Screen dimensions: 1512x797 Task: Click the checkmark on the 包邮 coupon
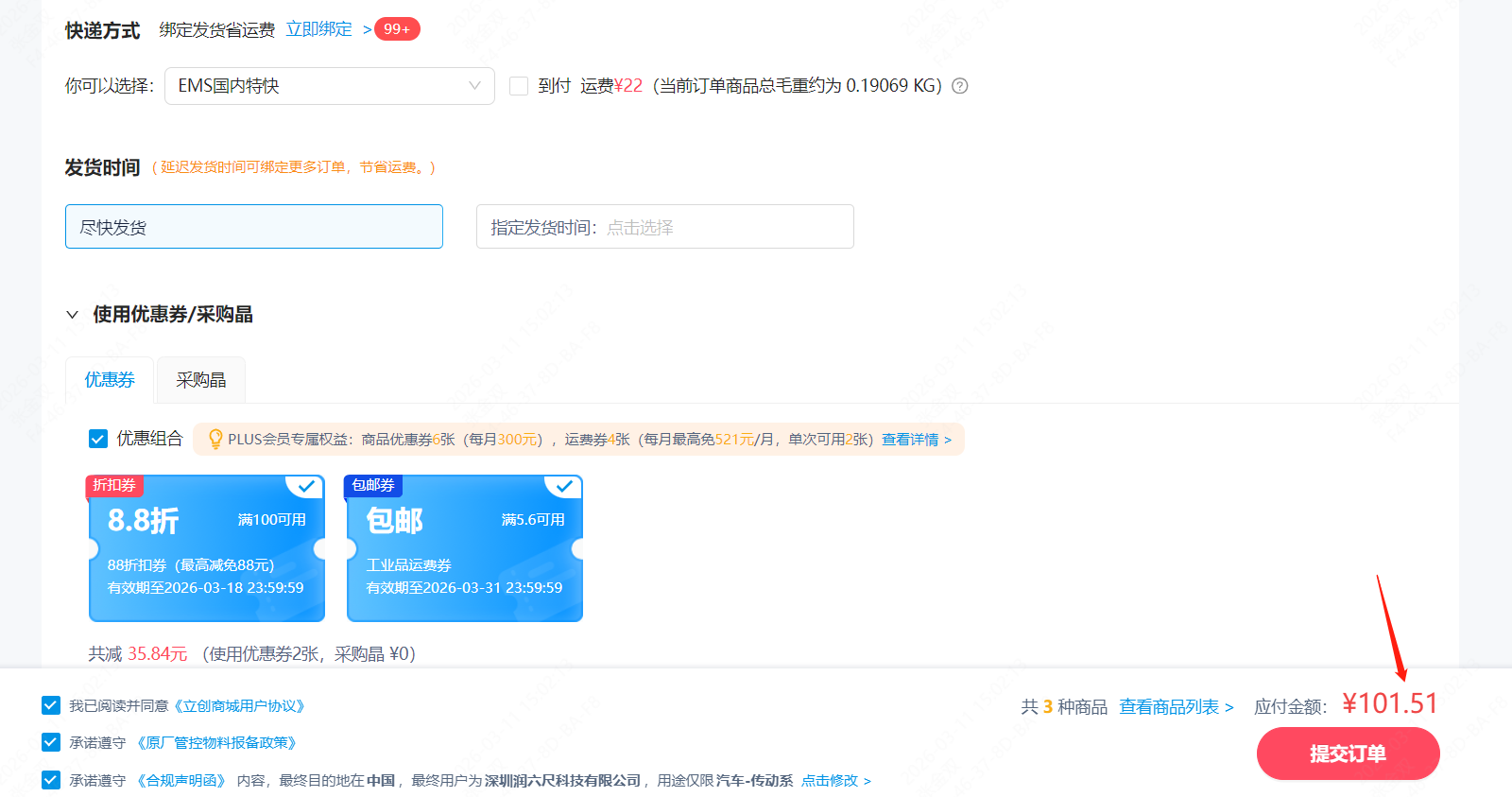(564, 487)
